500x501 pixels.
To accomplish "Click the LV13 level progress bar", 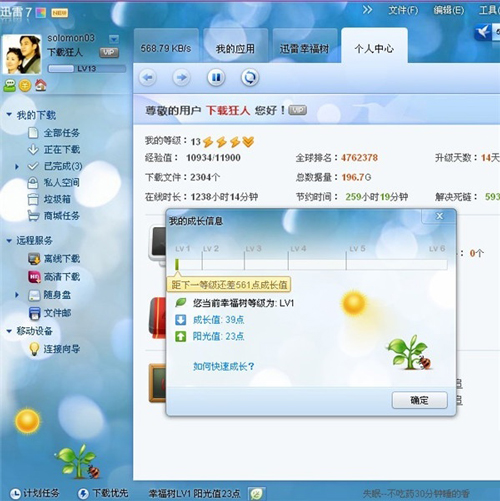I will 87,69.
